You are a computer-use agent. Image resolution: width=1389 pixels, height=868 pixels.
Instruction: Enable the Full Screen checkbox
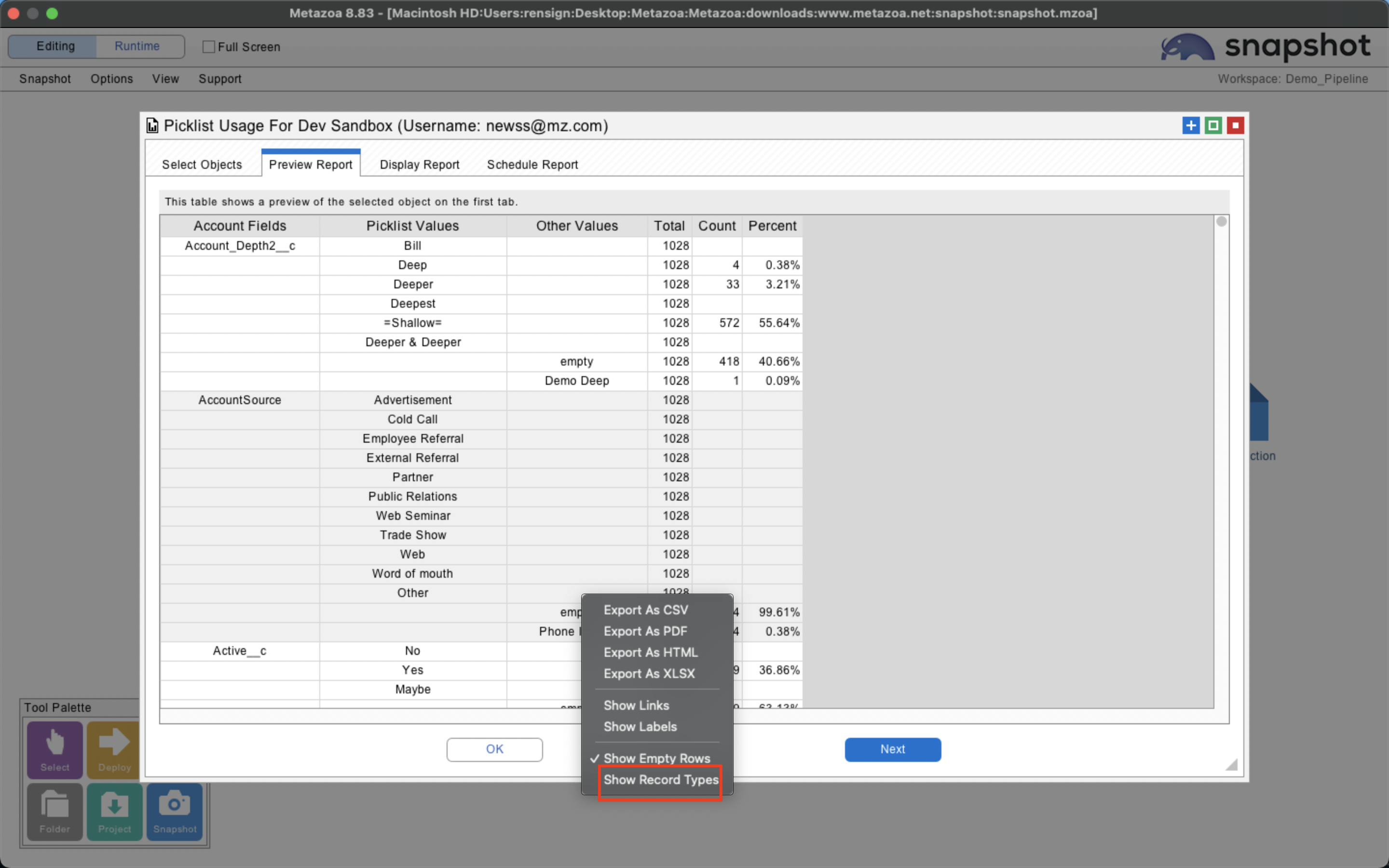[209, 46]
